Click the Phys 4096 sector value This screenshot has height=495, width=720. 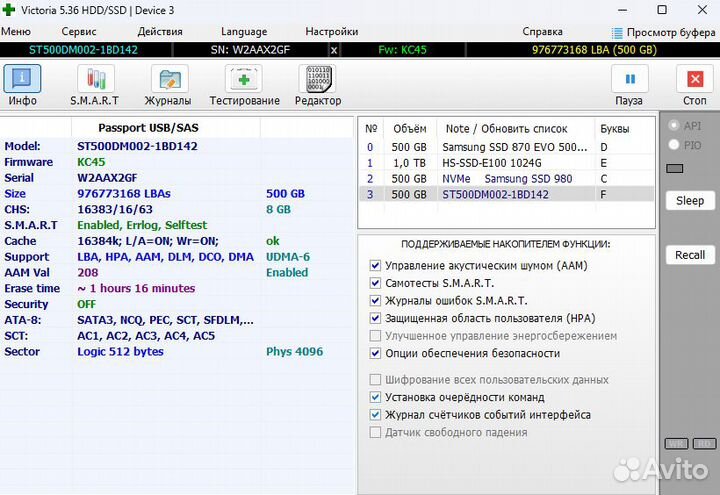294,352
